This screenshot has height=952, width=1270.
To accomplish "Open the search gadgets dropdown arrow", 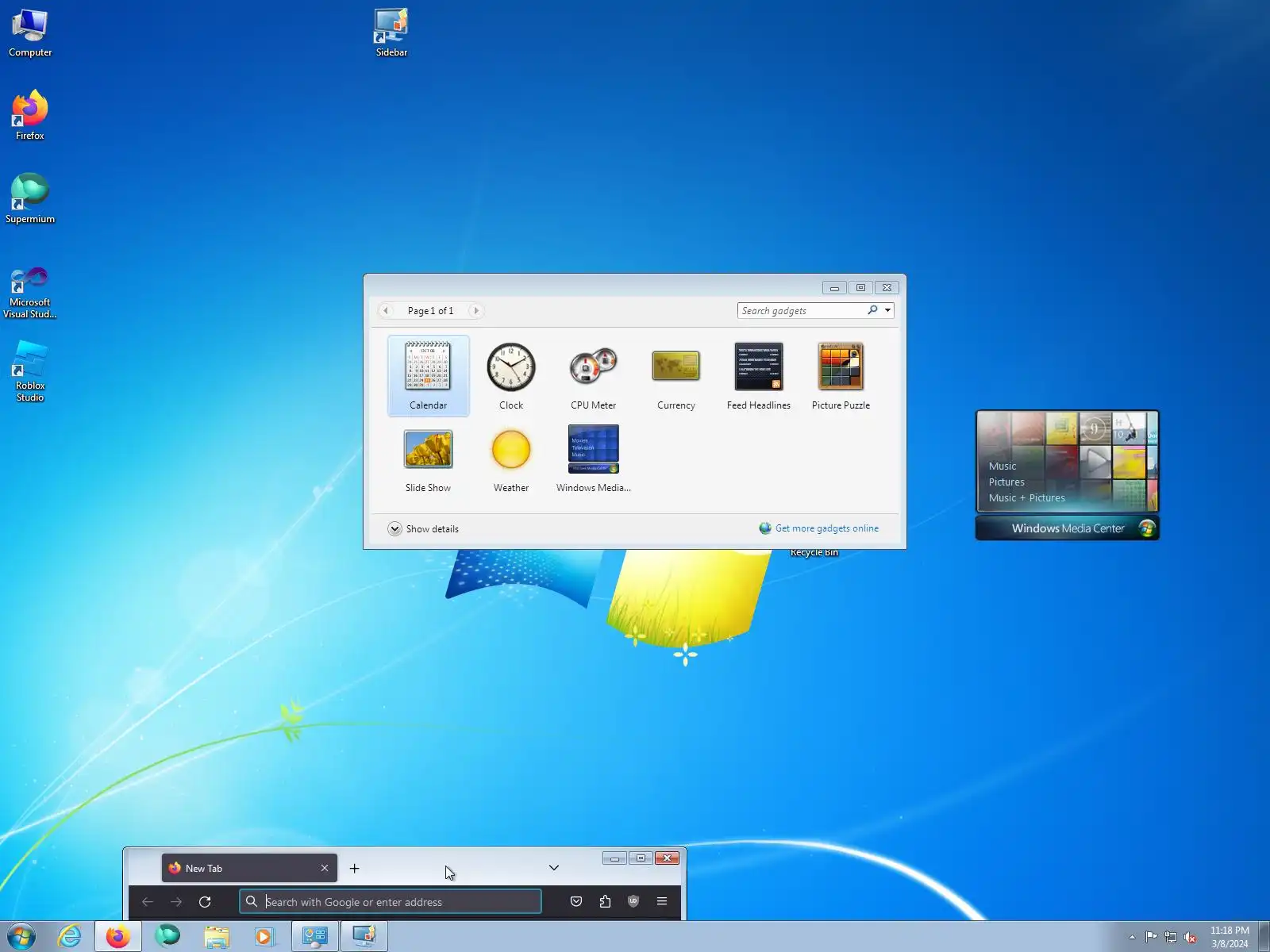I will [887, 310].
